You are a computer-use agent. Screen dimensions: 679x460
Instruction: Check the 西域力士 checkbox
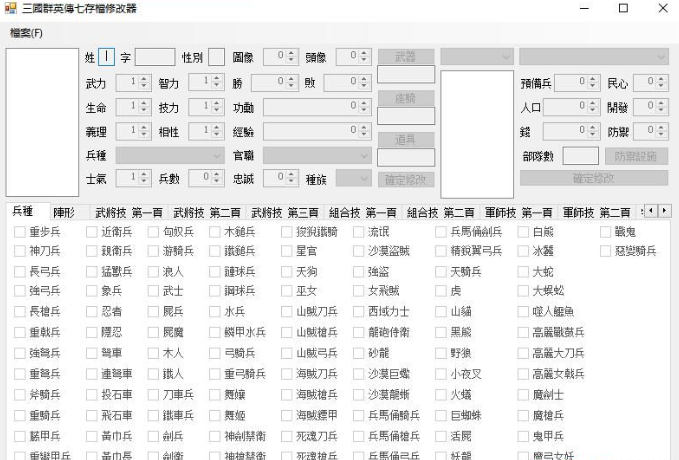tap(358, 312)
